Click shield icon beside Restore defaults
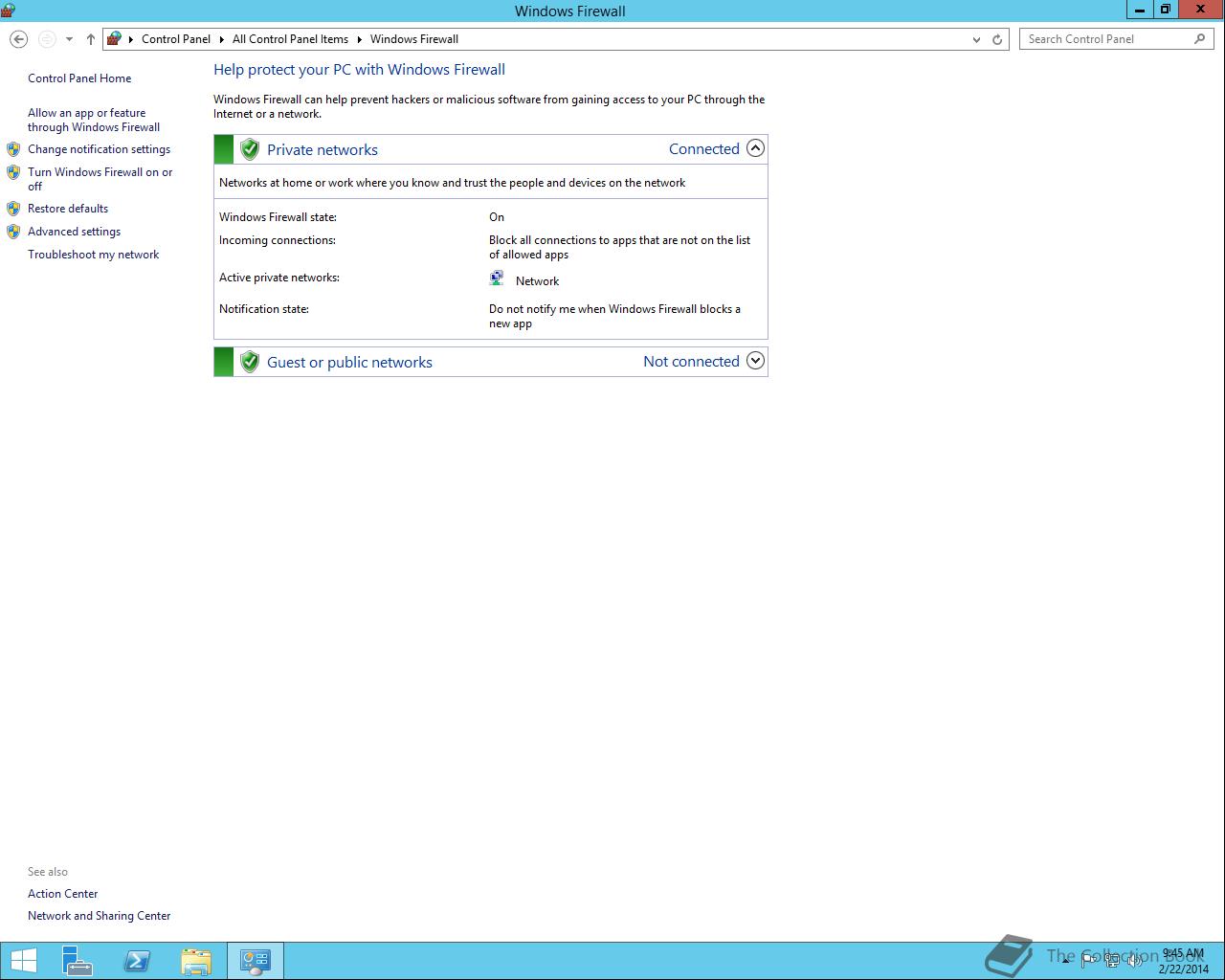Screen dimensions: 1225x980 tap(13, 209)
